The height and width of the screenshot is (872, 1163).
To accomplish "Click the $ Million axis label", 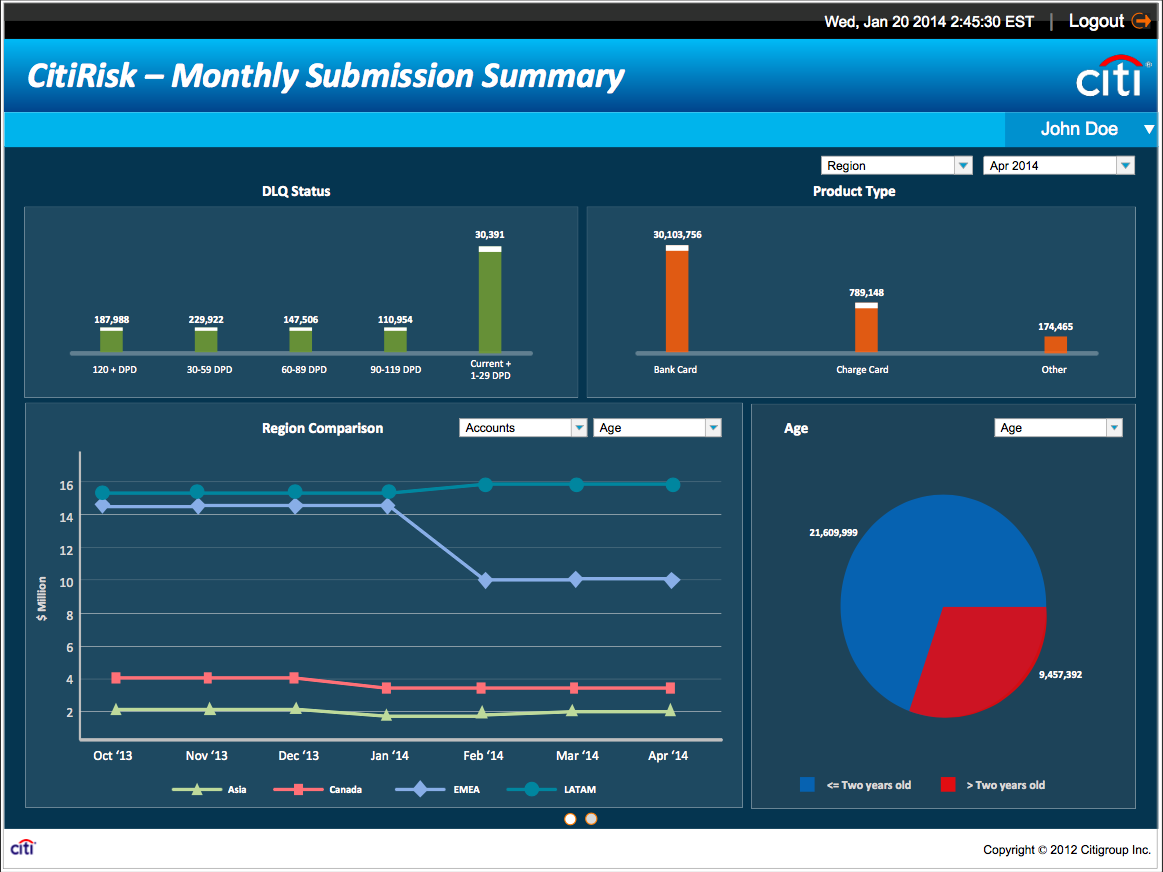I will click(42, 598).
